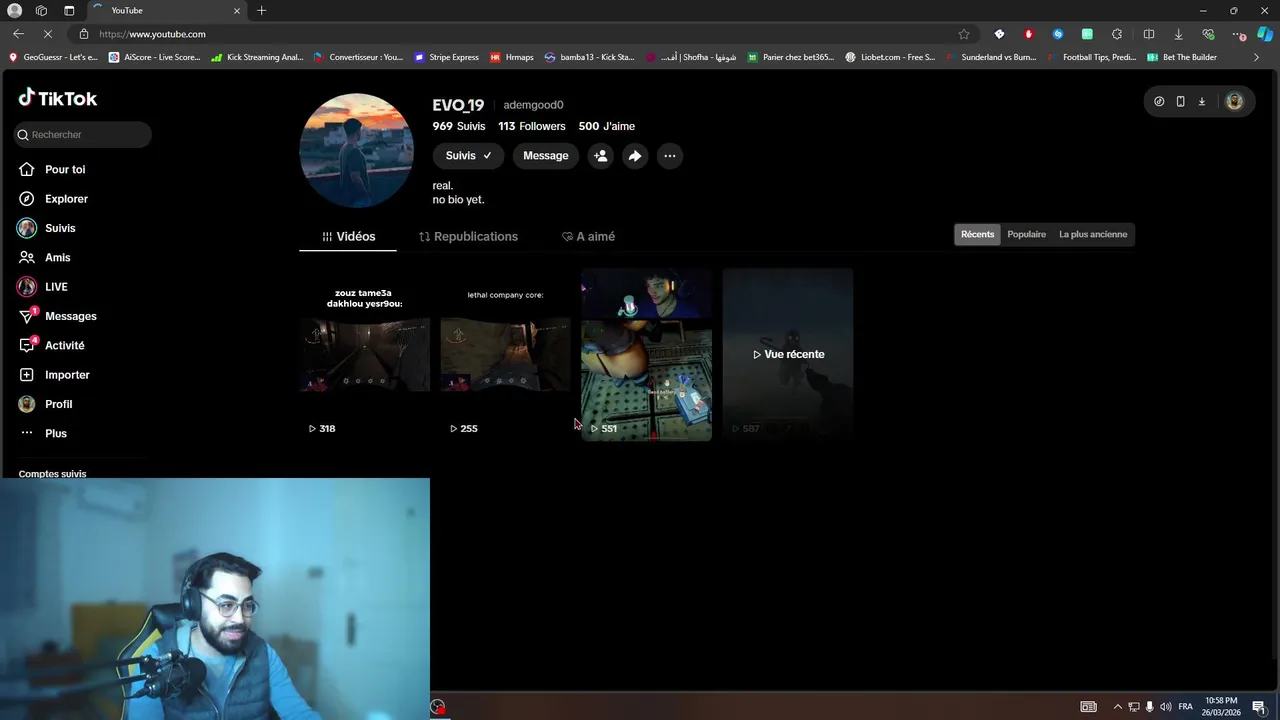Open the three-dot profile options

[x=670, y=156]
